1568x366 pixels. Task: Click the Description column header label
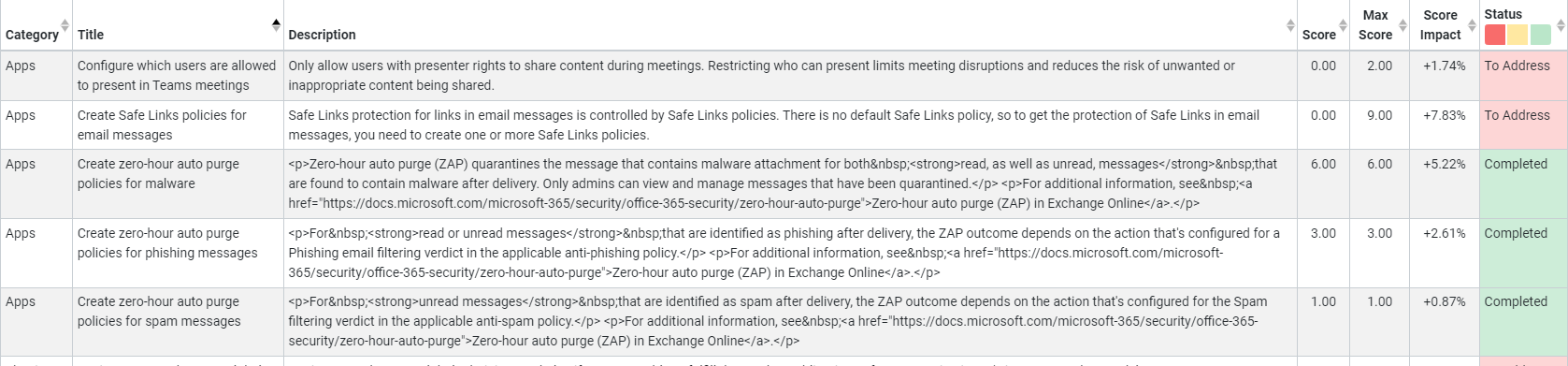click(322, 35)
